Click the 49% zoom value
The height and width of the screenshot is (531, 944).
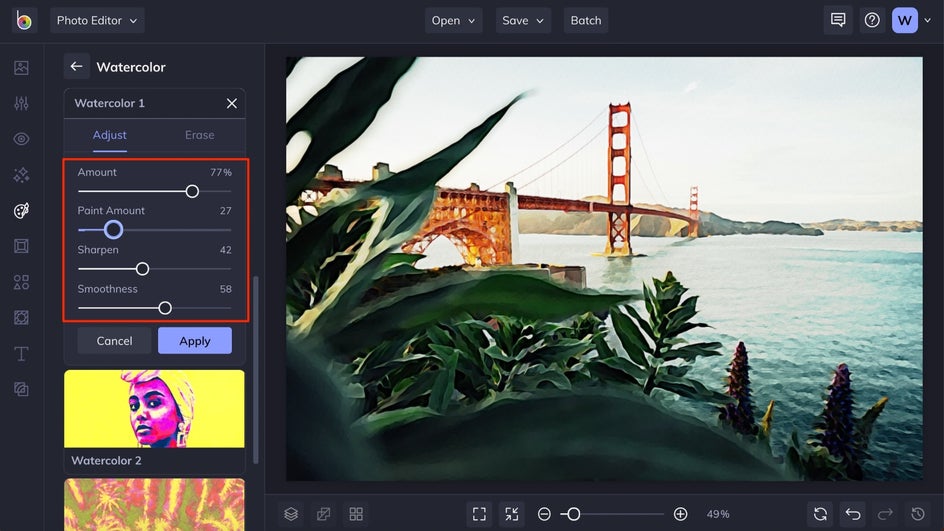718,514
